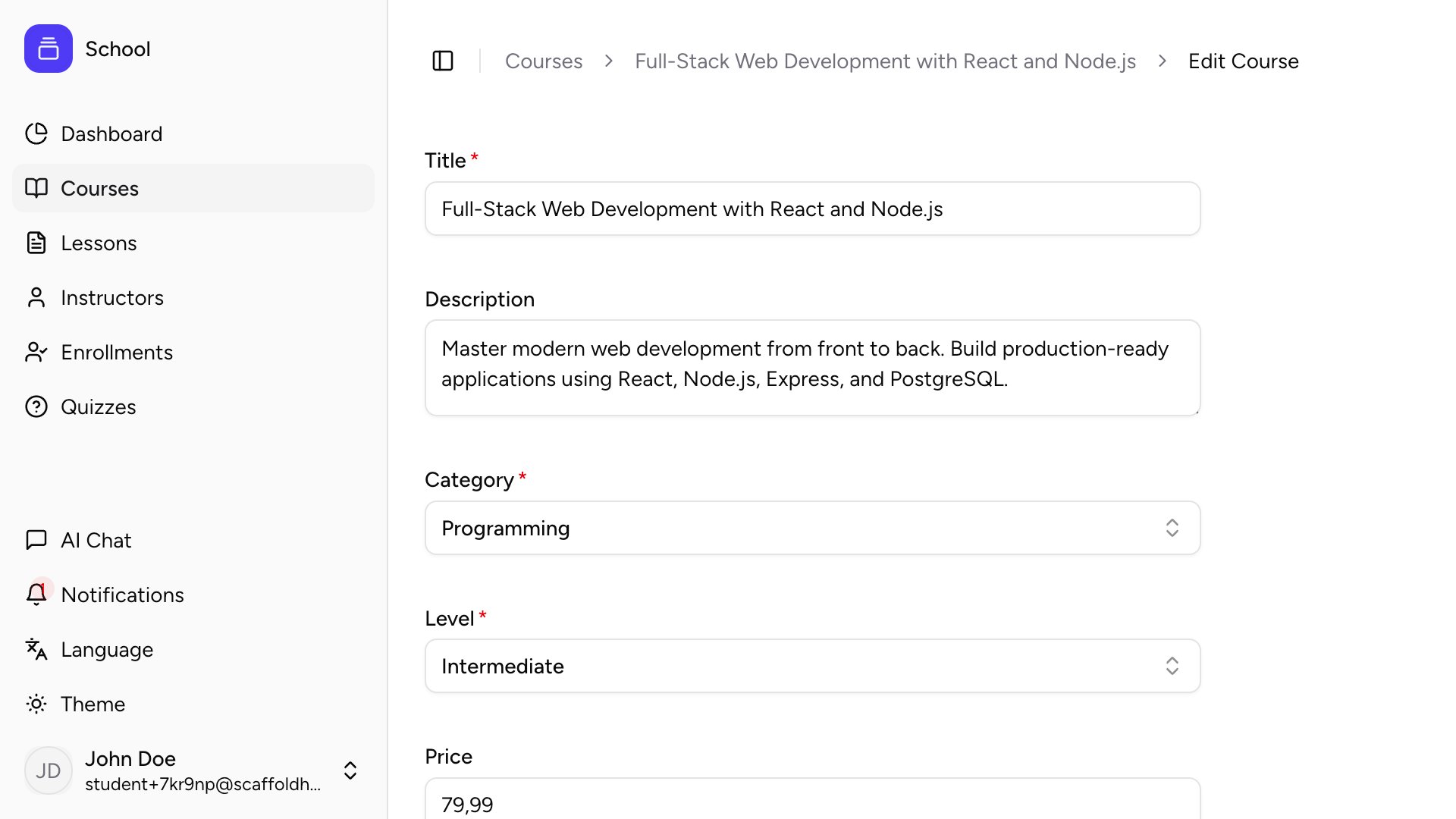Click the Full-Stack Web Development breadcrumb link
1456x819 pixels.
885,61
